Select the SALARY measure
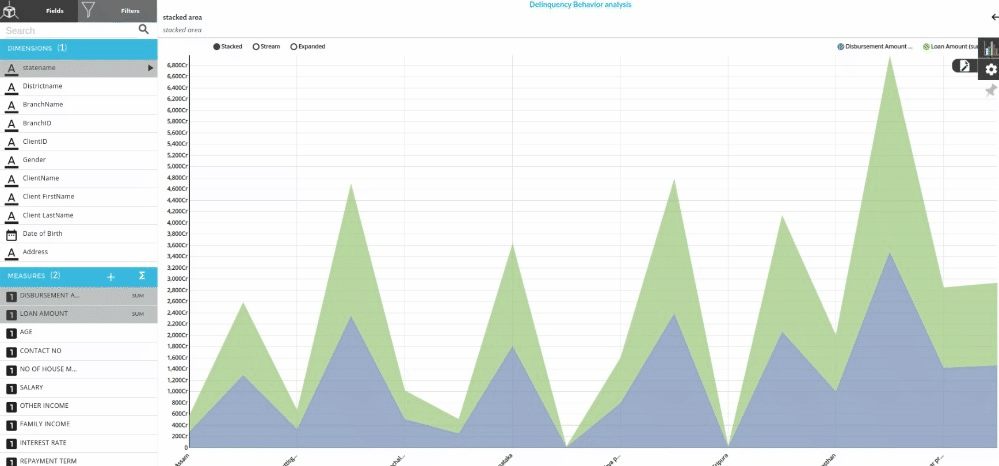Image resolution: width=999 pixels, height=466 pixels. pos(78,388)
